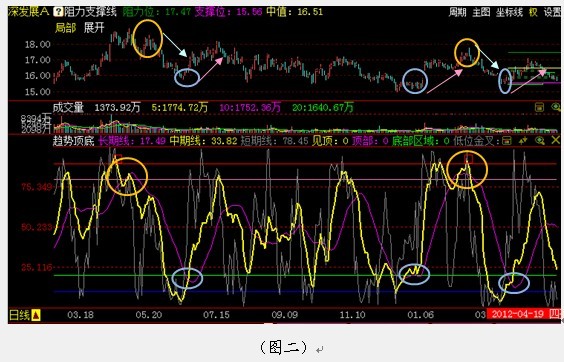Select the 局部 view button

coord(65,27)
